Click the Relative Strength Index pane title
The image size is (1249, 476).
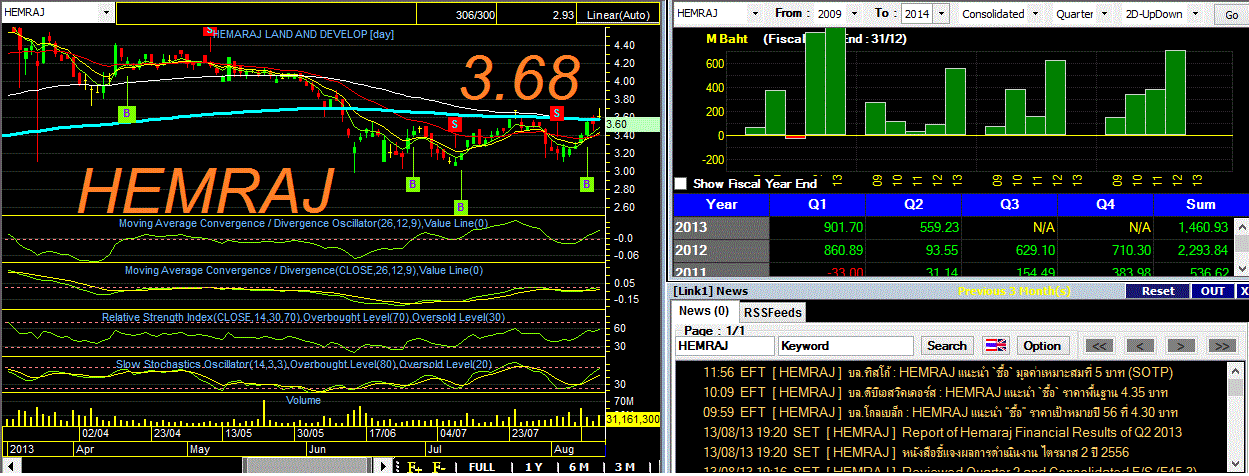coord(303,317)
